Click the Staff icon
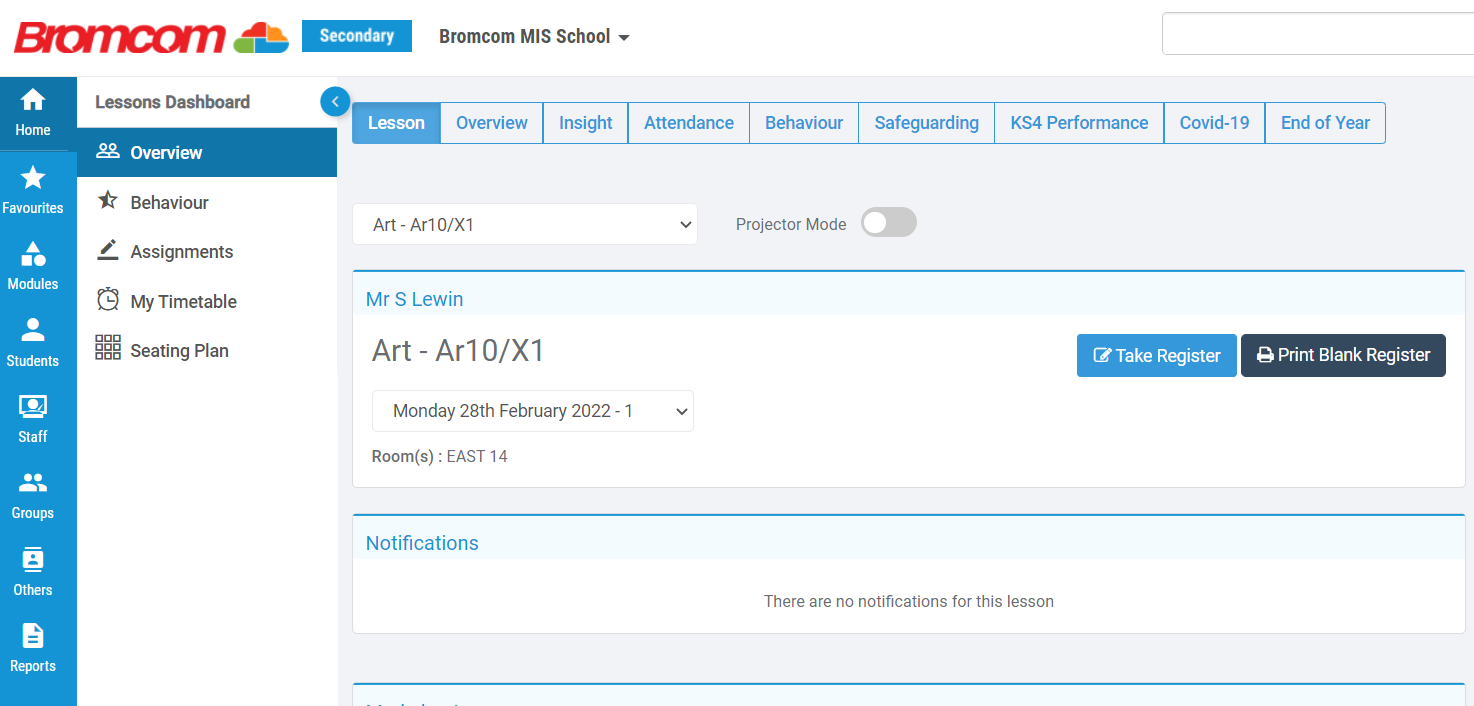The height and width of the screenshot is (706, 1474). 32,414
